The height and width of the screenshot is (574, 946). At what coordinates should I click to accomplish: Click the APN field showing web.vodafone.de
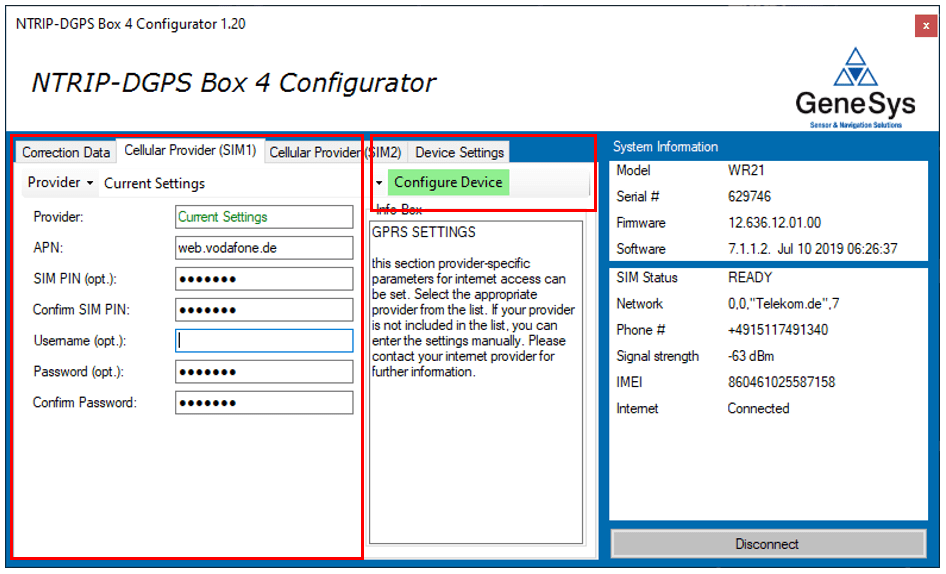coord(264,247)
